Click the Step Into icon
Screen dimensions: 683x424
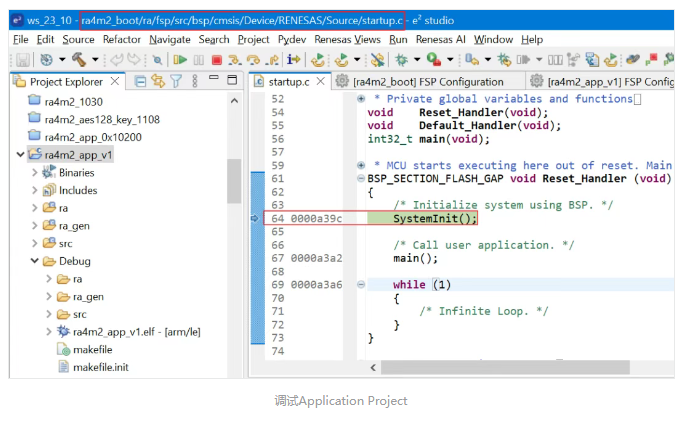(235, 60)
